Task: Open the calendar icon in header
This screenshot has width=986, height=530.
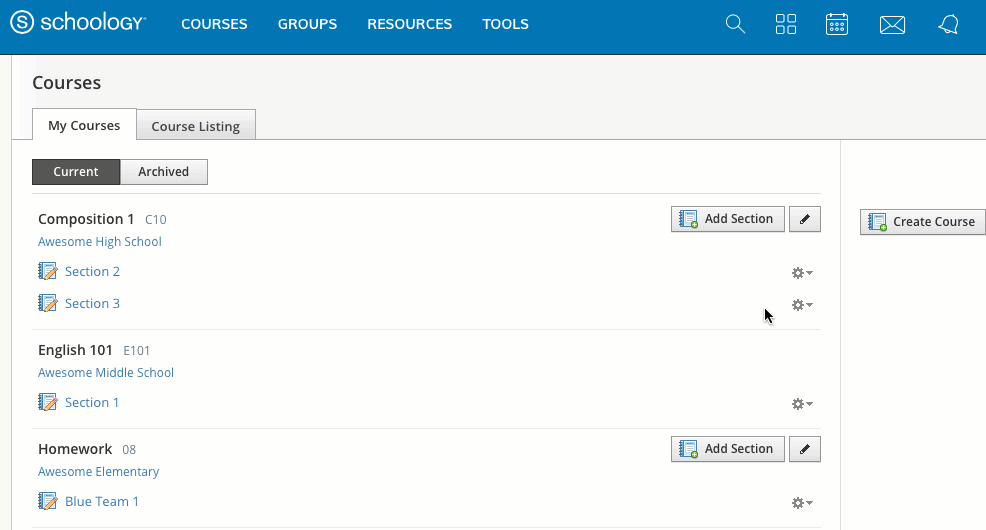Action: tap(837, 25)
